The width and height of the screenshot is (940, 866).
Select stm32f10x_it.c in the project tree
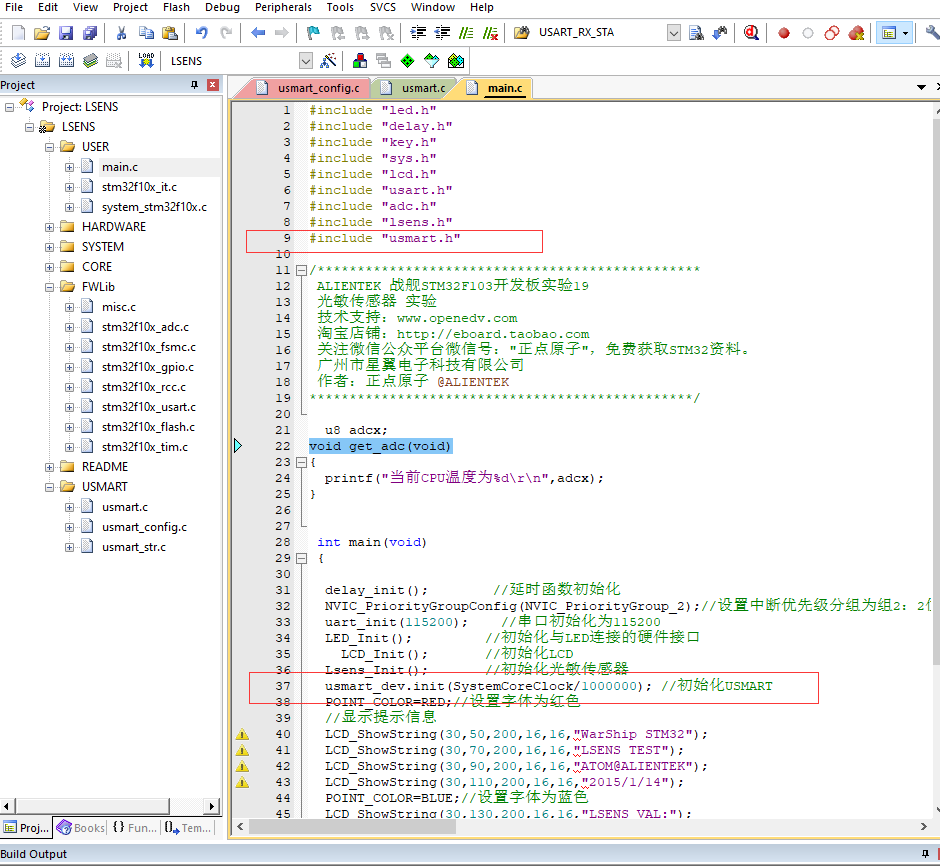coord(139,187)
